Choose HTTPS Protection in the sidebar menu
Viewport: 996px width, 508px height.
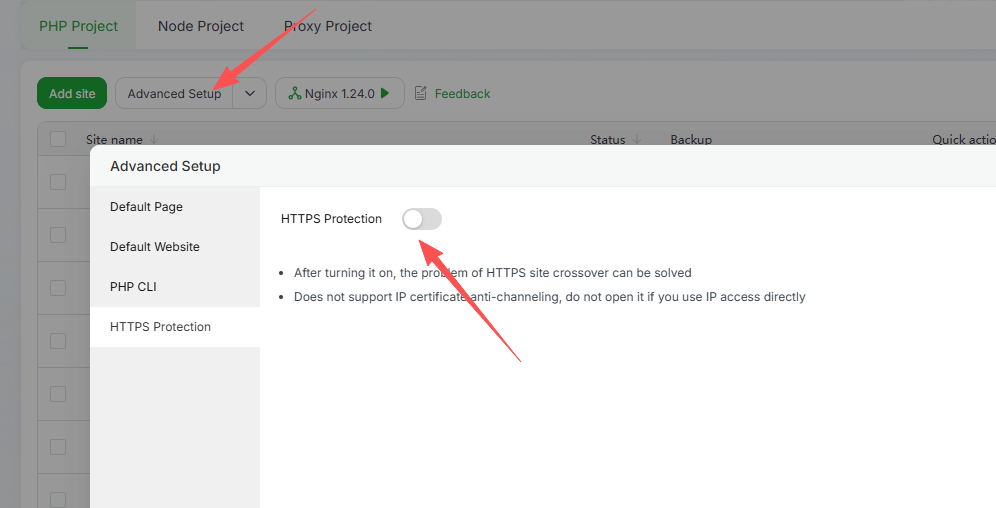(160, 327)
